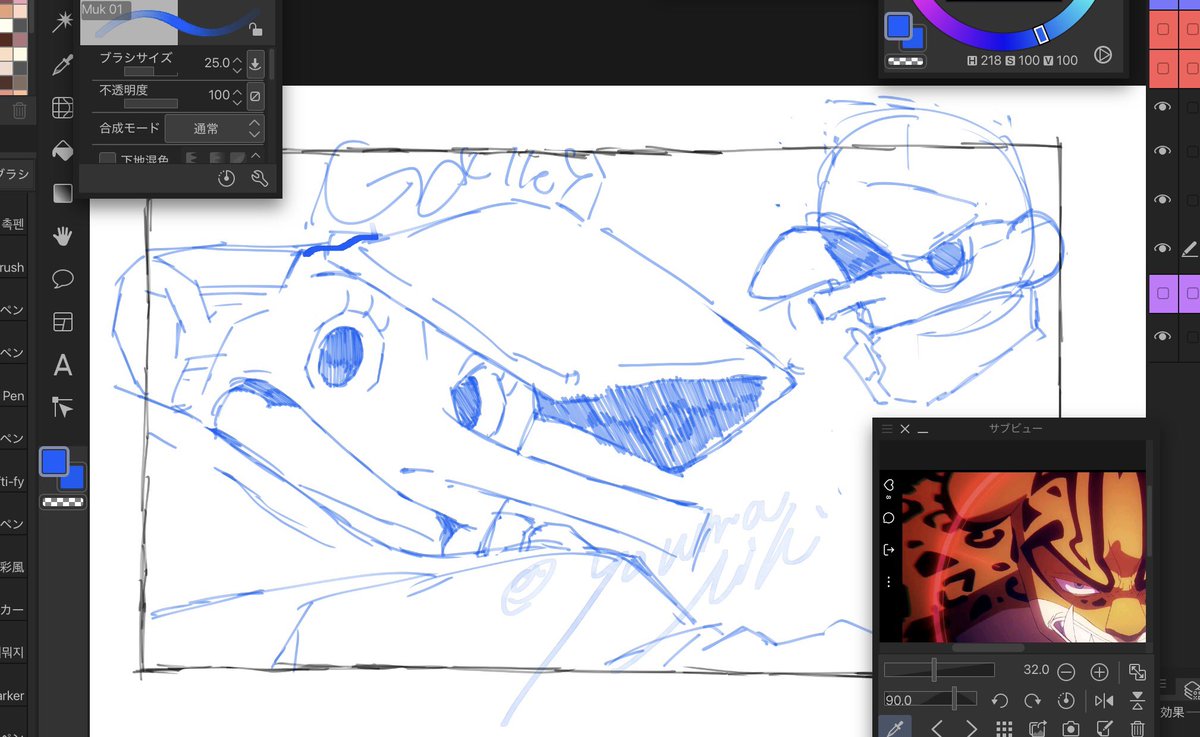
Task: Select the transparent color chip under the toolbar colors
Action: 62,502
